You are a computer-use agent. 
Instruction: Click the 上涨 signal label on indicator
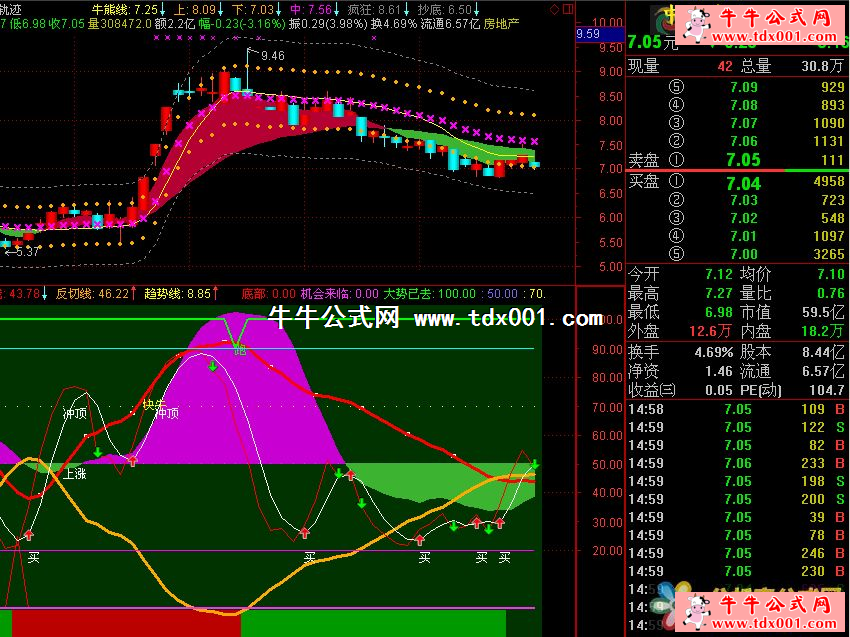point(74,474)
